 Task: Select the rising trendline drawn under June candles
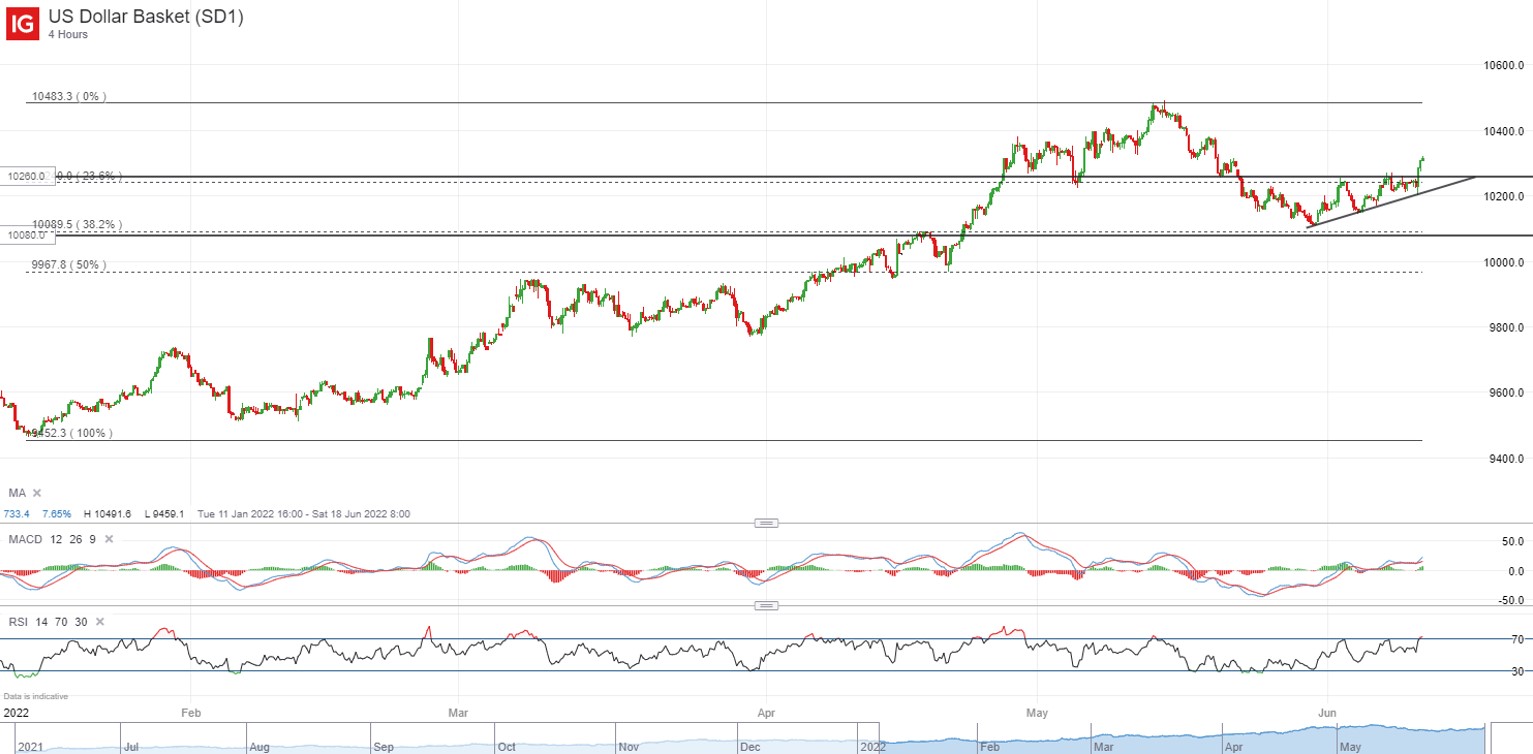1390,202
